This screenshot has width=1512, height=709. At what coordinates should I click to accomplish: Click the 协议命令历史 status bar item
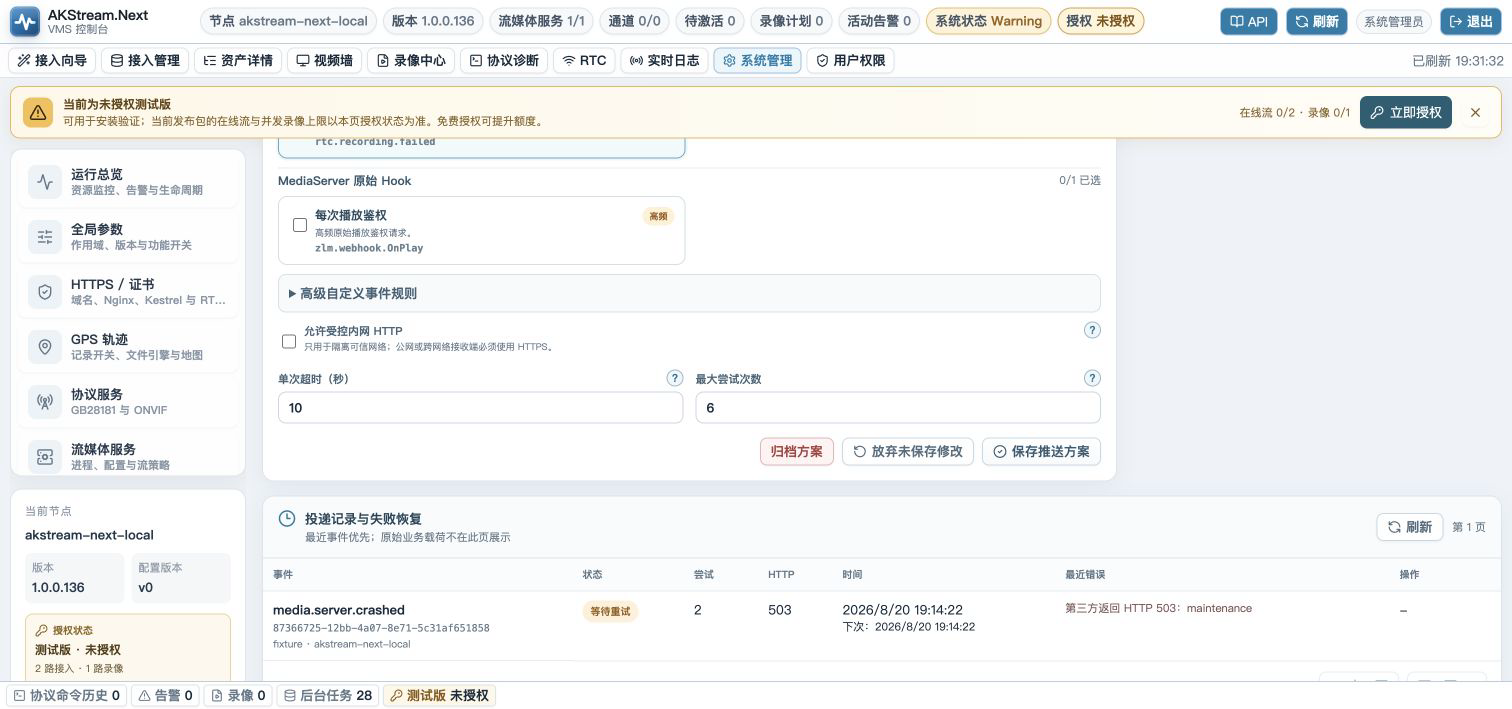tap(67, 695)
